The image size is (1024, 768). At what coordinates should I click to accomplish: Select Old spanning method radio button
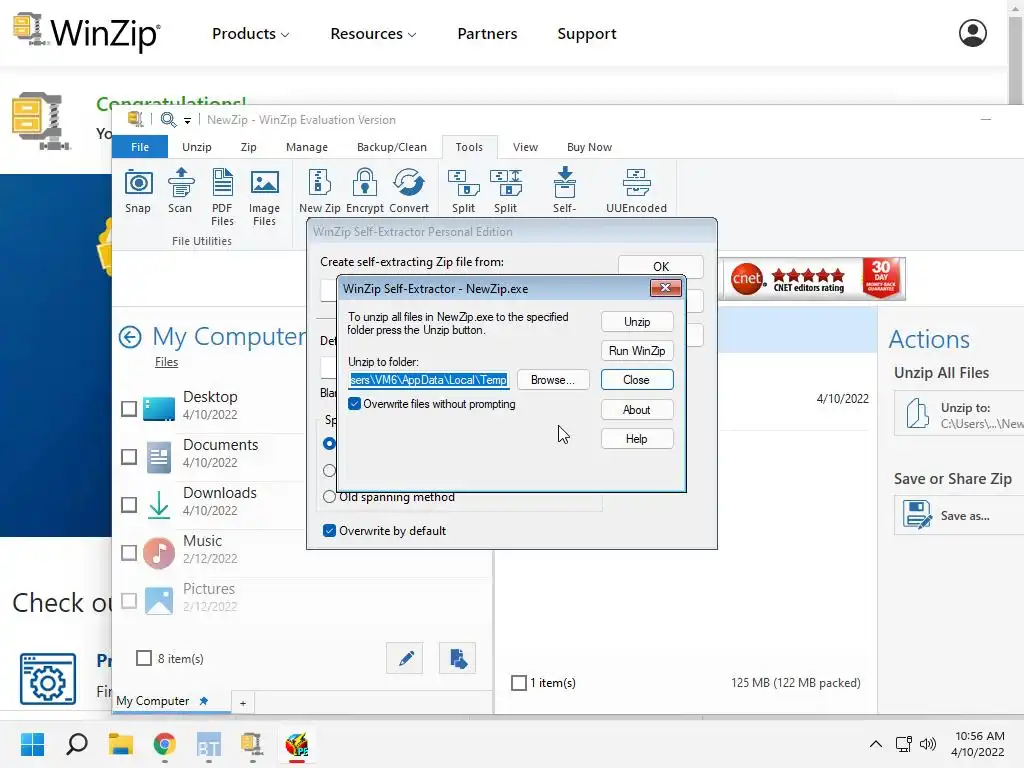(x=330, y=496)
